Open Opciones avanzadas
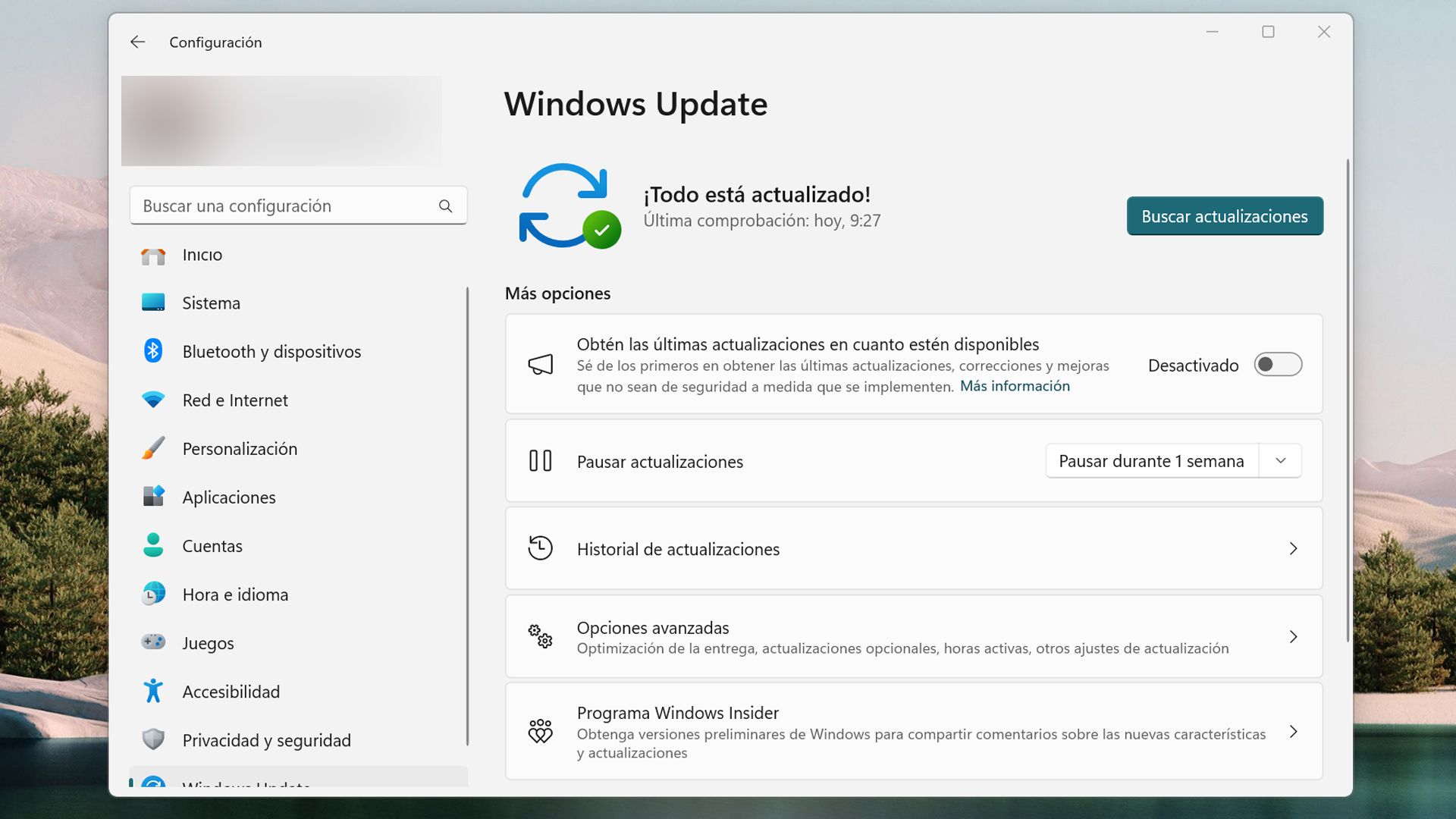Image resolution: width=1456 pixels, height=819 pixels. click(914, 636)
